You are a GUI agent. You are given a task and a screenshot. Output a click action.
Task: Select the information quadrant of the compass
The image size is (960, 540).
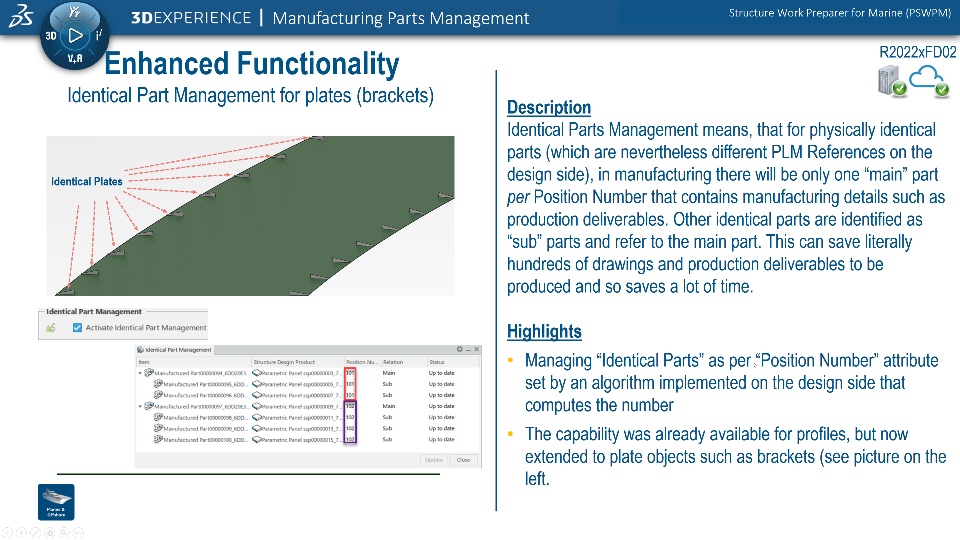[x=99, y=36]
